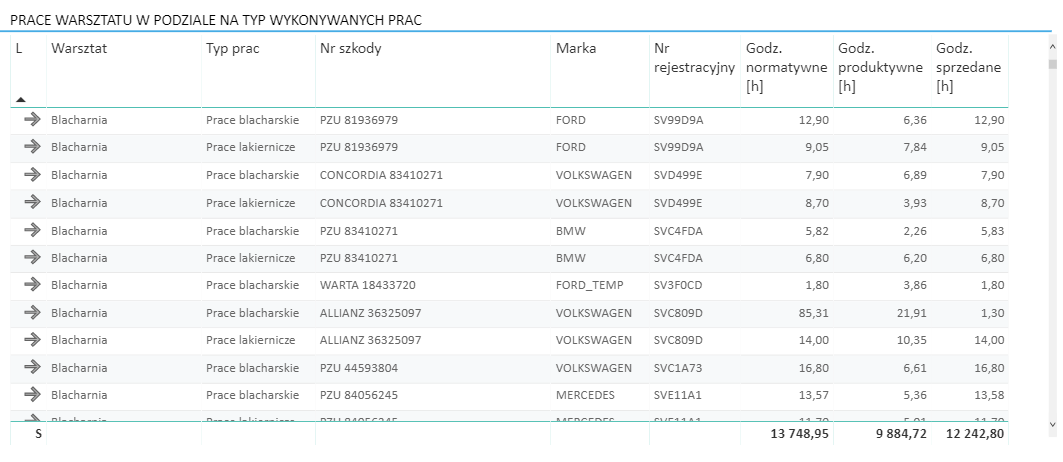The image size is (1063, 462).
Task: Click arrow icon for CONCORDIA Prace blacharskie row
Action: tap(32, 175)
